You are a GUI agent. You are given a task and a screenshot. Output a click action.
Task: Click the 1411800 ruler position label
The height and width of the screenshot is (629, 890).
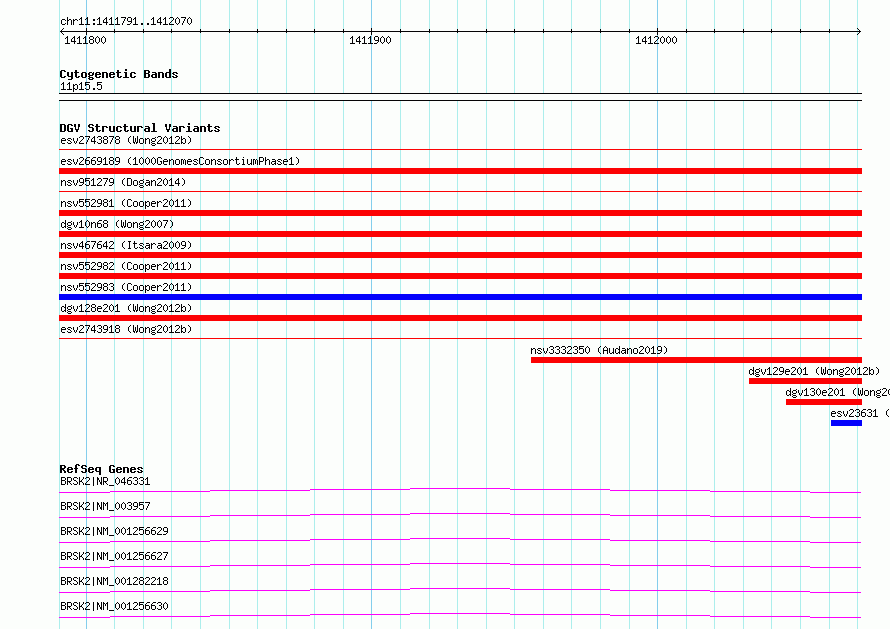[85, 40]
